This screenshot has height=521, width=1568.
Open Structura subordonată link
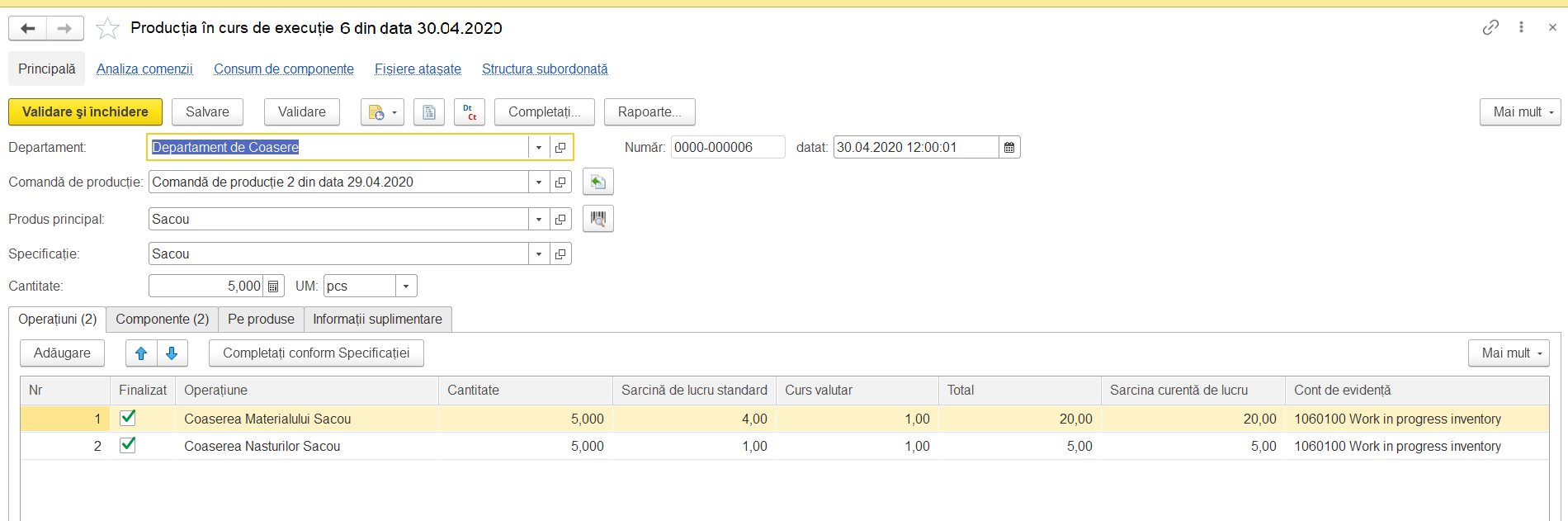545,69
